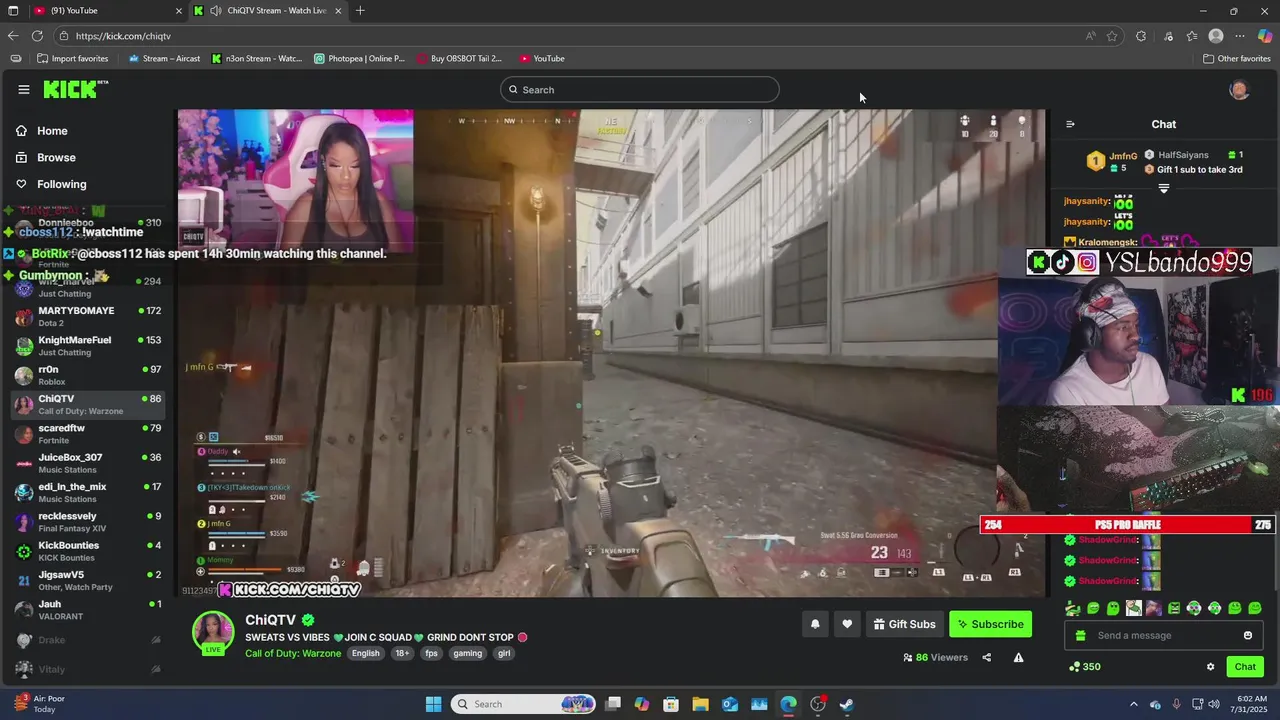Click the gaming tag

coord(467,653)
